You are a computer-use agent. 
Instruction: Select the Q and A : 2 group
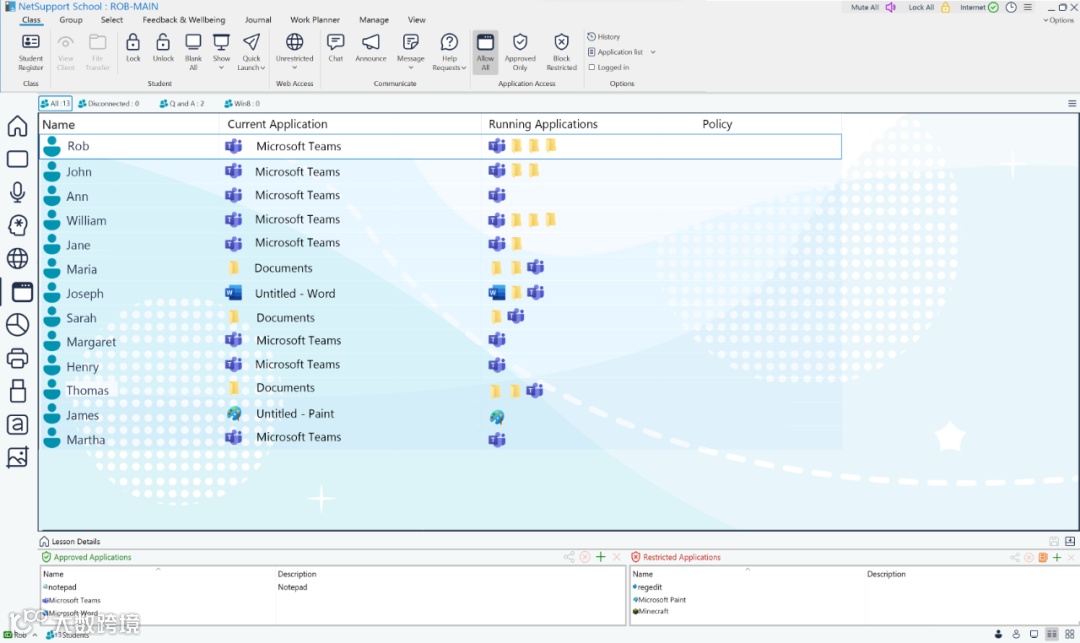[182, 103]
